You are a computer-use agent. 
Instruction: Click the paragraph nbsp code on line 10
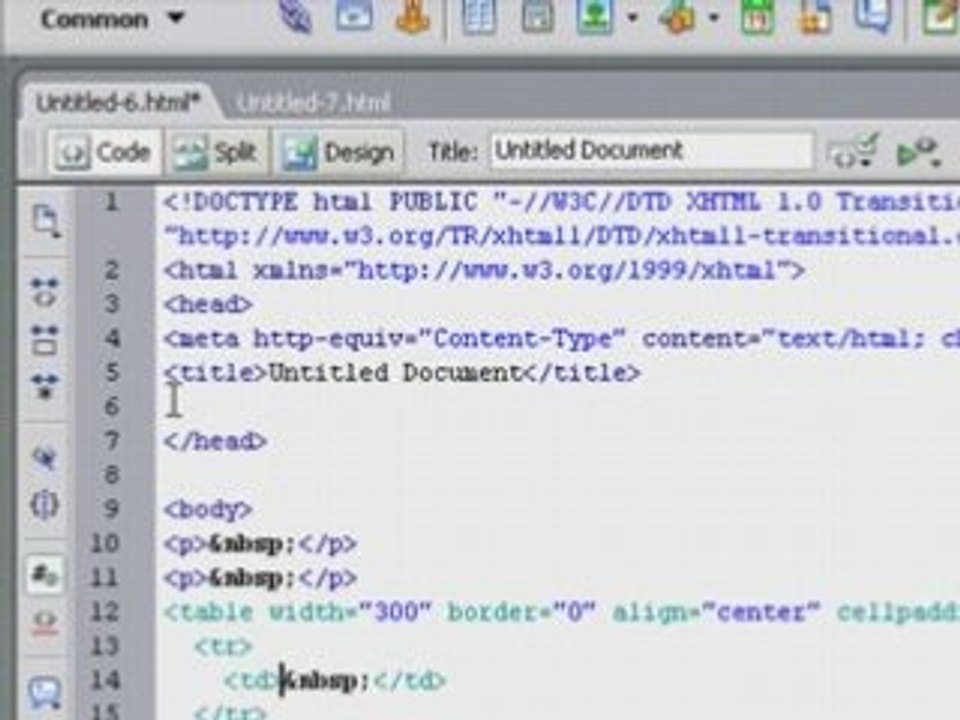point(260,544)
